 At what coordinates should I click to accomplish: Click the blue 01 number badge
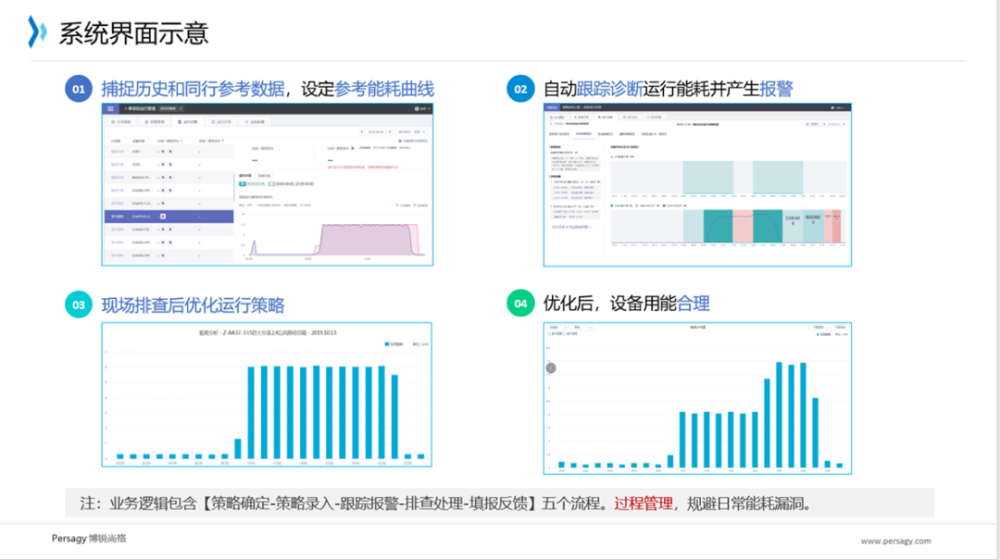click(78, 89)
